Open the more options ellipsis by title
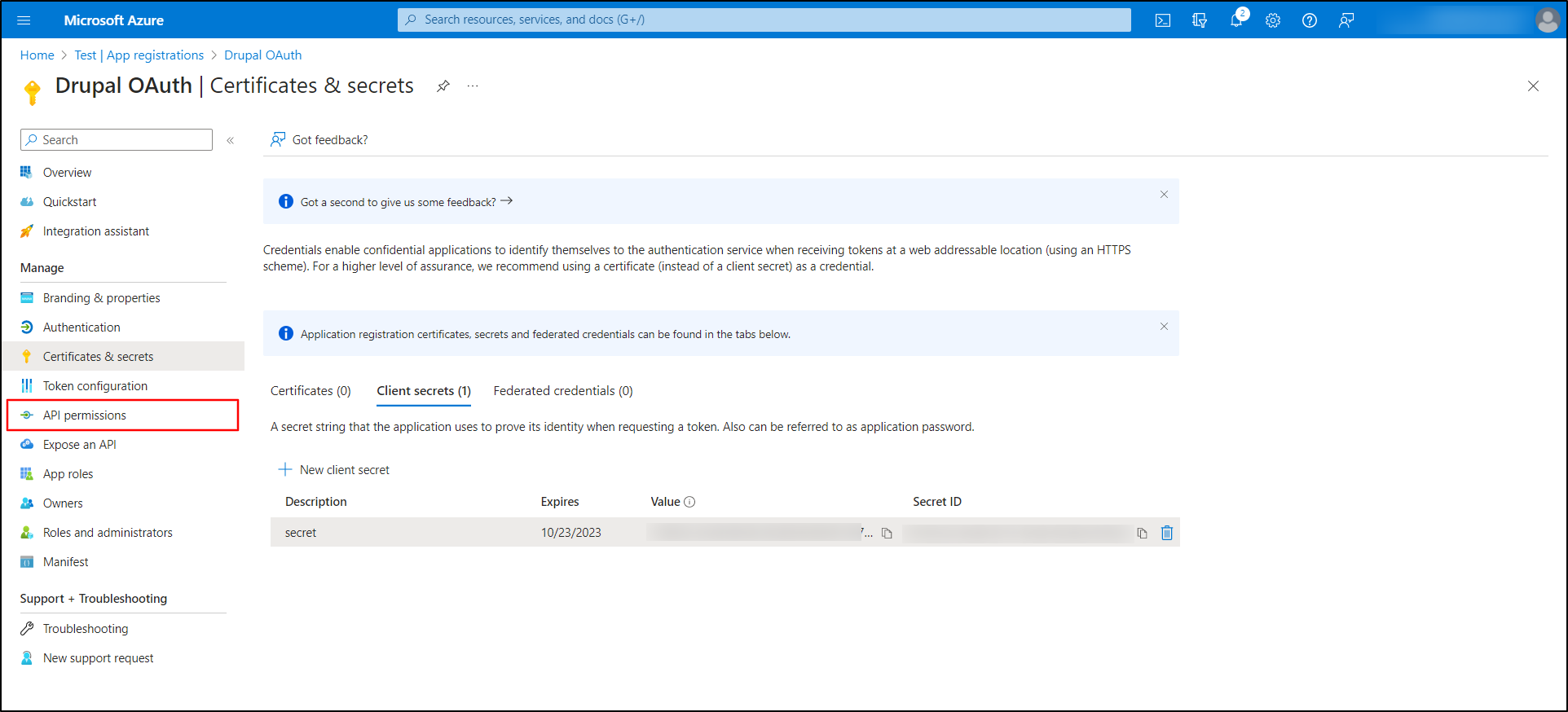Image resolution: width=1568 pixels, height=712 pixels. [473, 86]
